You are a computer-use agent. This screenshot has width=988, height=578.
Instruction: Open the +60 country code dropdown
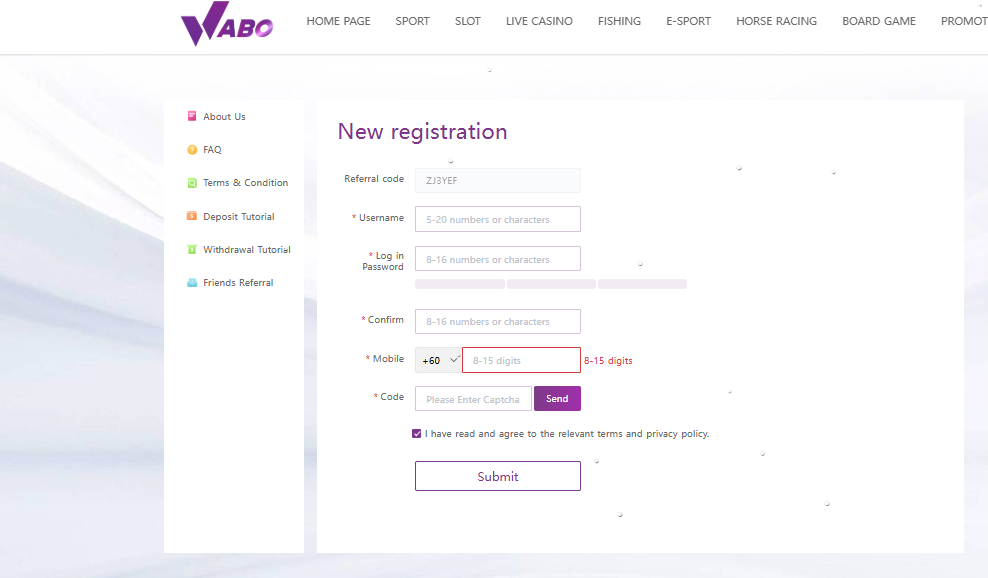[438, 360]
